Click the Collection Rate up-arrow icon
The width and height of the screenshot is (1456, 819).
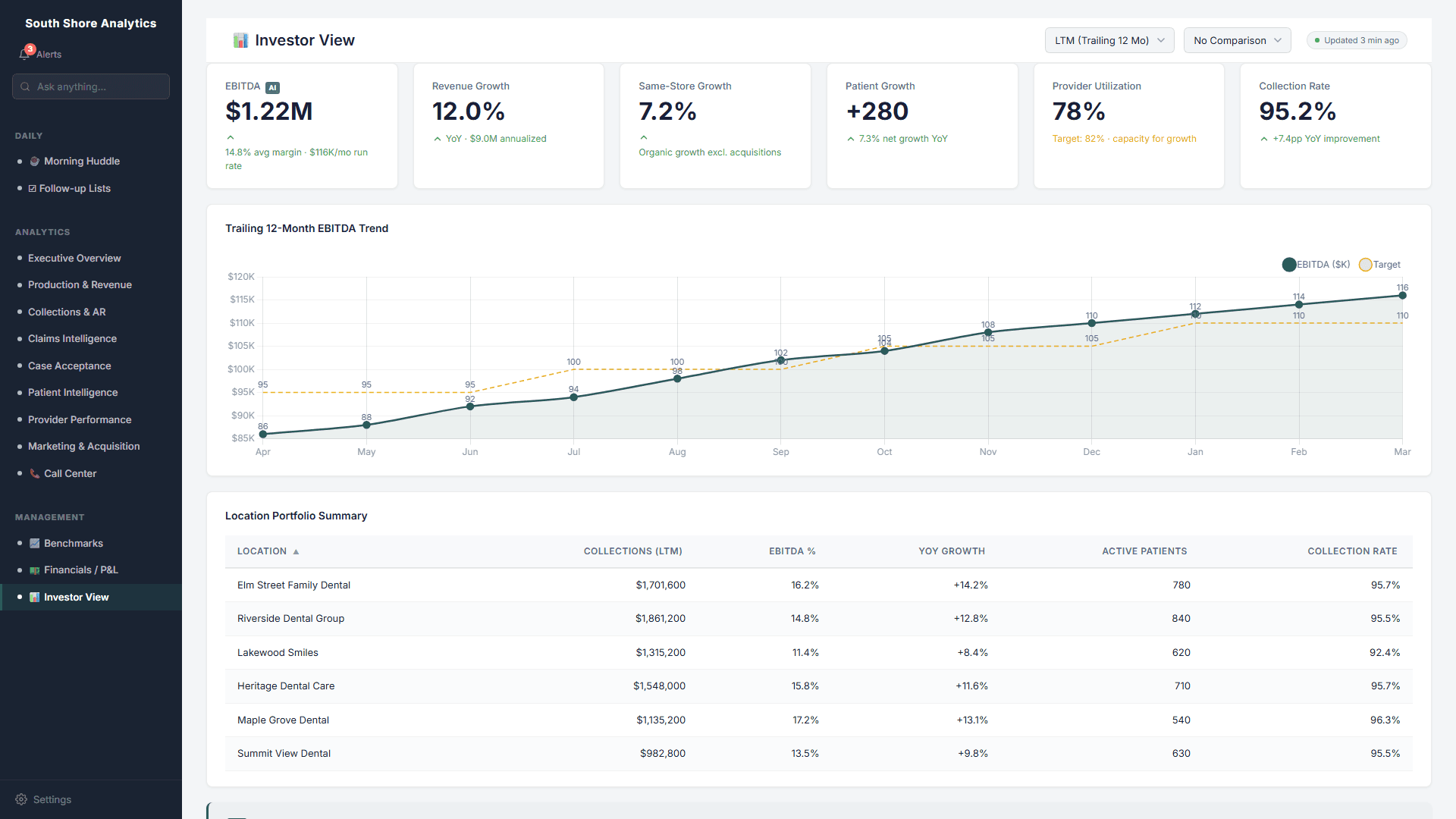tap(1264, 139)
